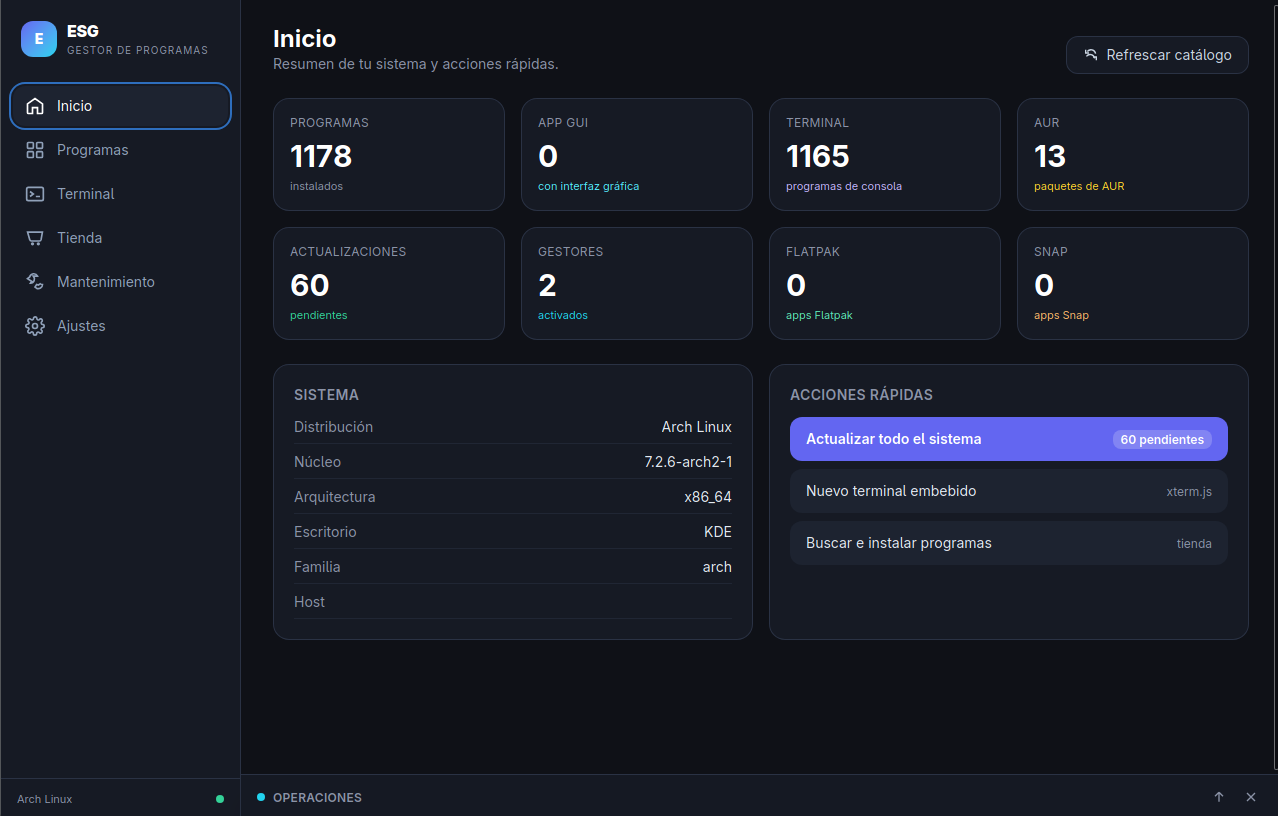Open the ACTUALIZACIONES 60 pendientes card
The height and width of the screenshot is (816, 1278).
[389, 283]
